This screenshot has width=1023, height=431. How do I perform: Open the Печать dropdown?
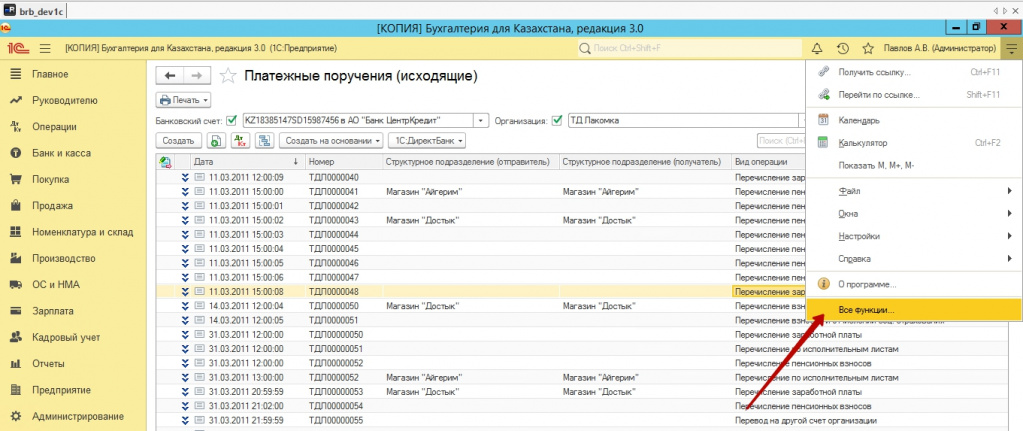183,100
